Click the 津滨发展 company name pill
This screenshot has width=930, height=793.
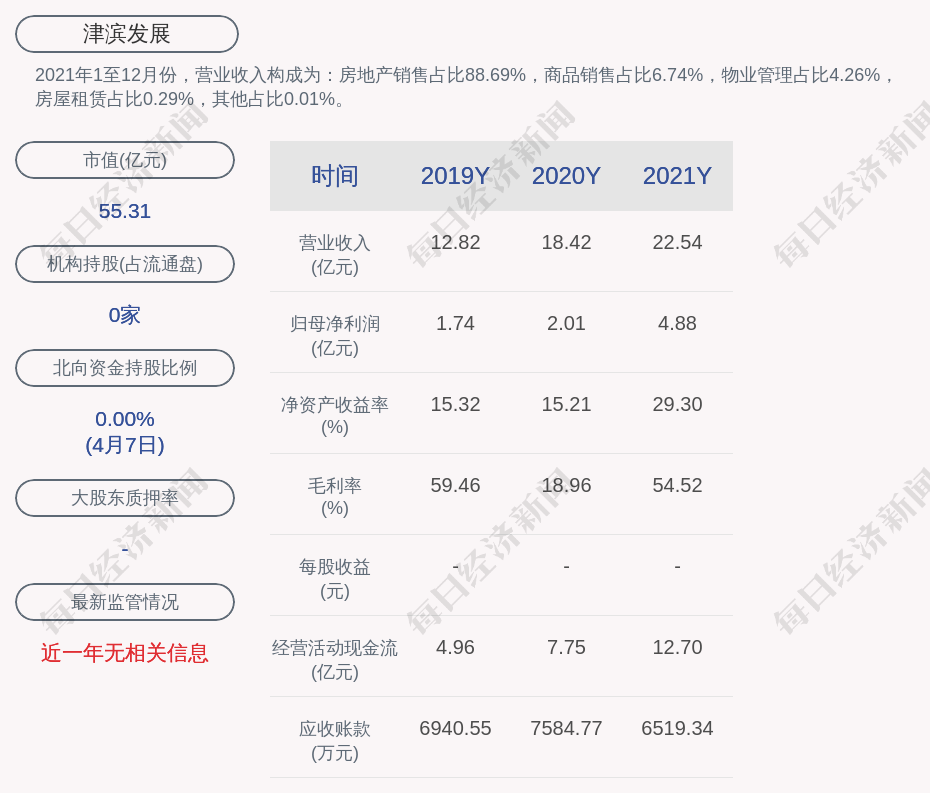126,34
